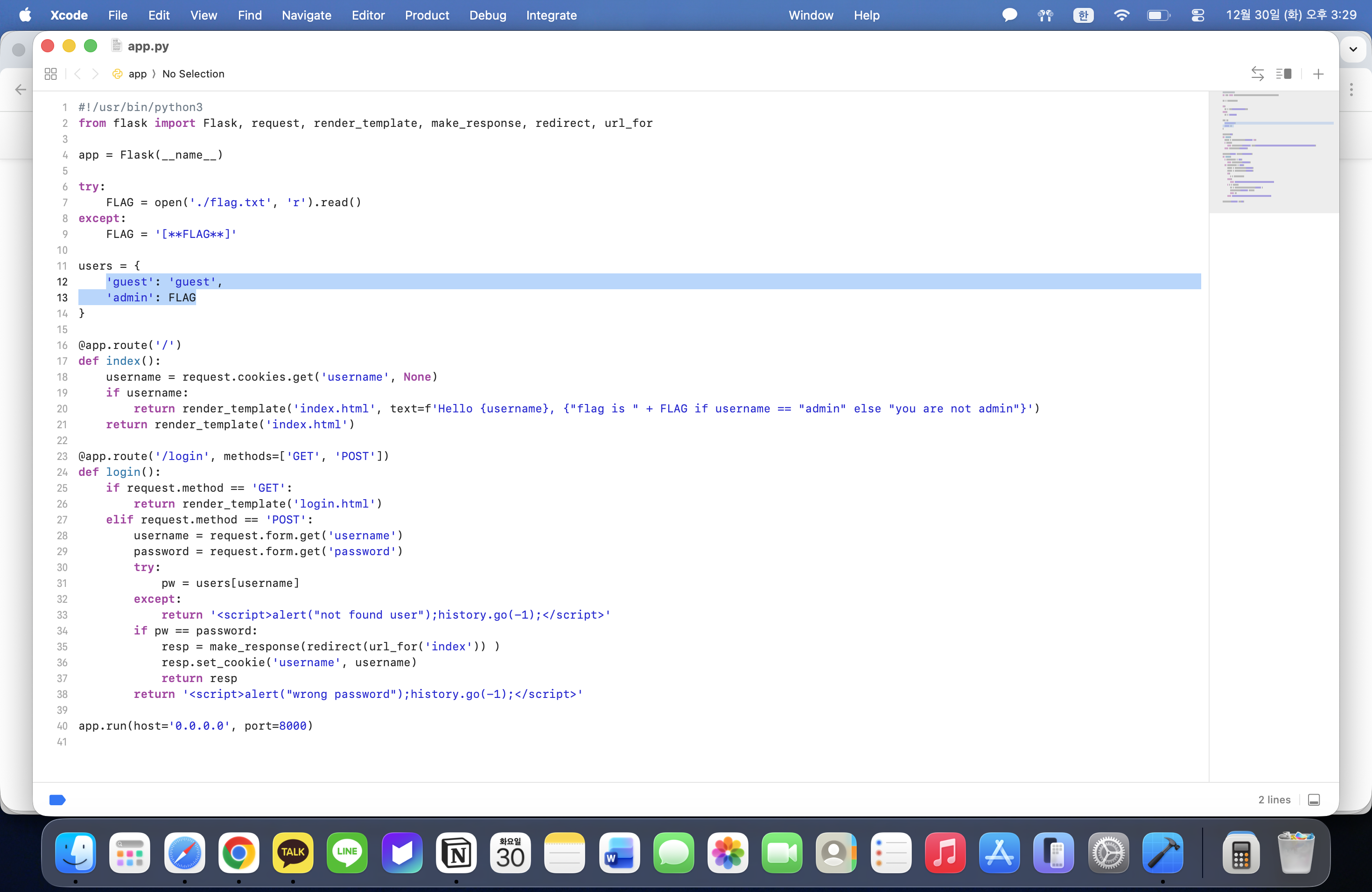The image size is (1372, 892).
Task: Click the app.py file title
Action: 148,46
